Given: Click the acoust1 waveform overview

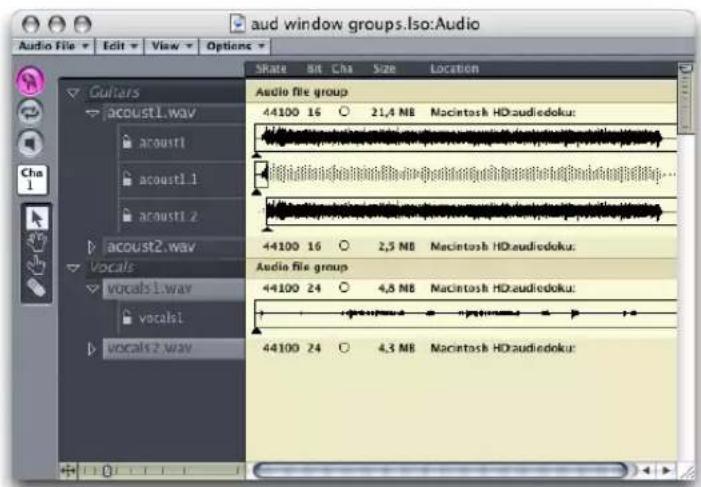Looking at the screenshot, I should pos(465,138).
